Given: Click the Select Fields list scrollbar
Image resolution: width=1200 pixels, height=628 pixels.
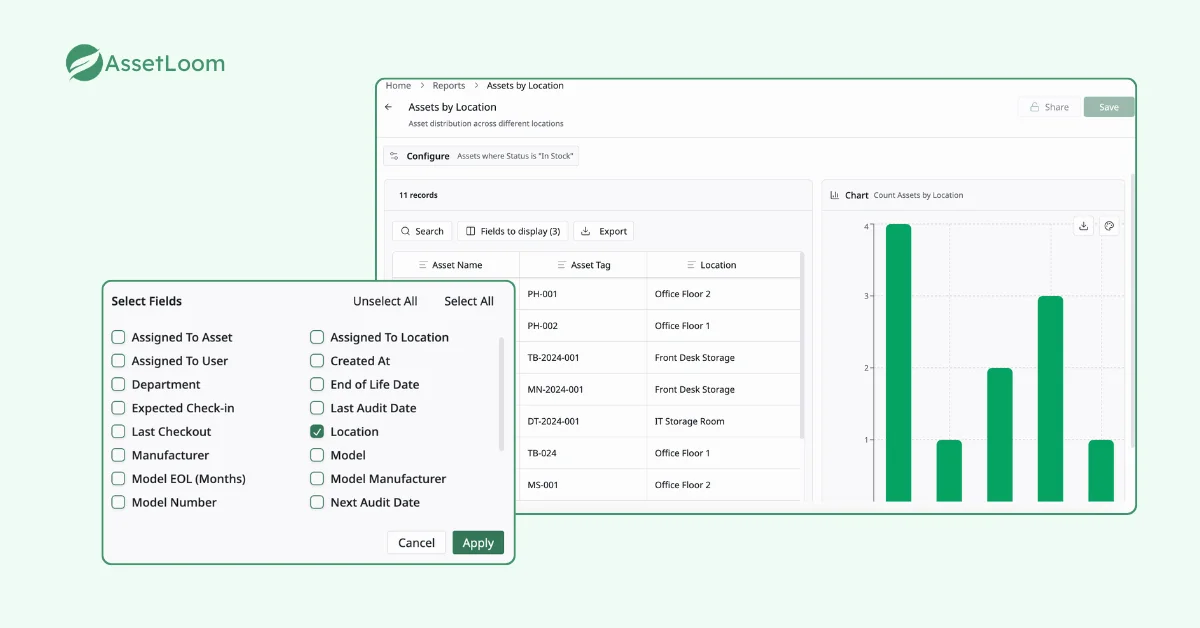Looking at the screenshot, I should click(x=502, y=393).
